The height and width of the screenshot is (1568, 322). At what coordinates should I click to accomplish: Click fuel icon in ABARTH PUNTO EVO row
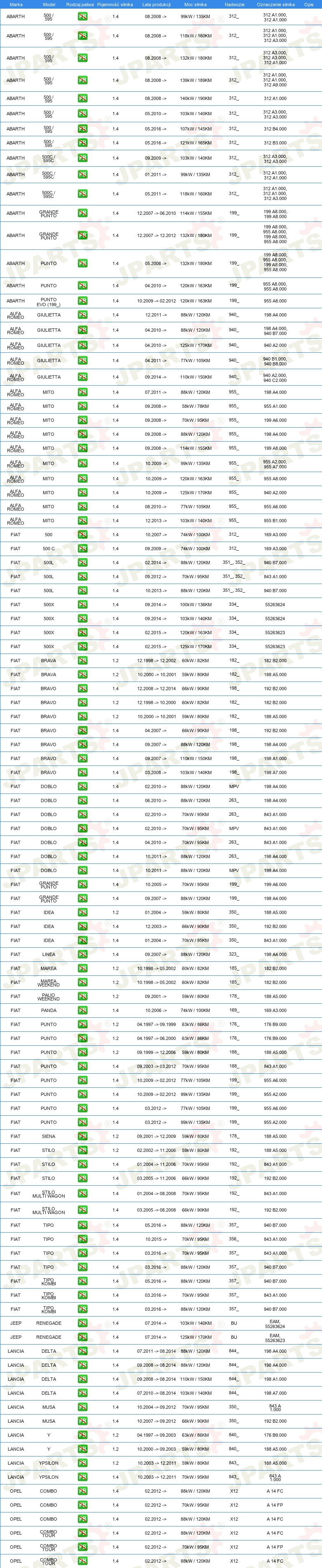pos(82,301)
